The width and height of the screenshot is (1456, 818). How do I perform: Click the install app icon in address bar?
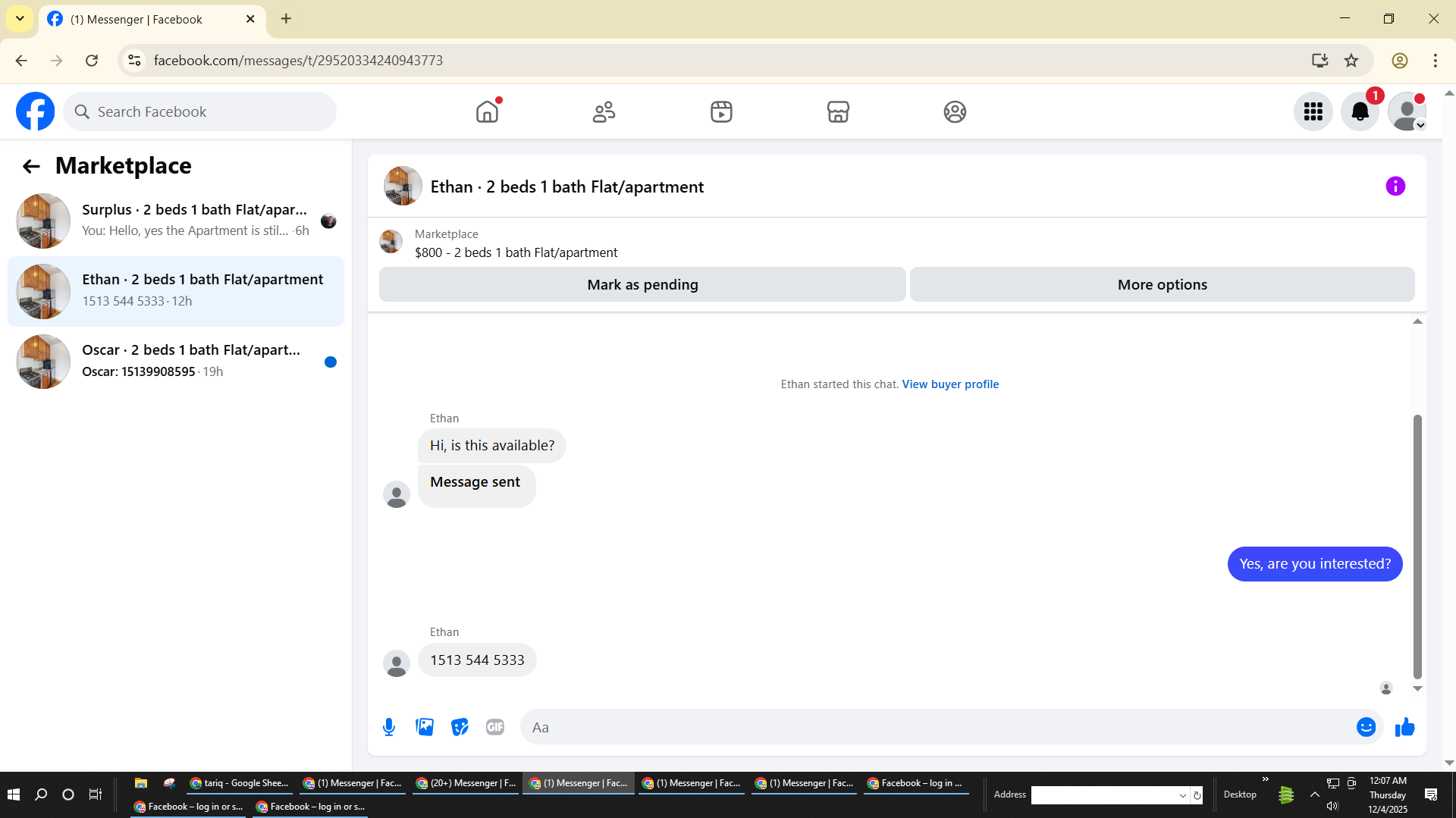1319,61
